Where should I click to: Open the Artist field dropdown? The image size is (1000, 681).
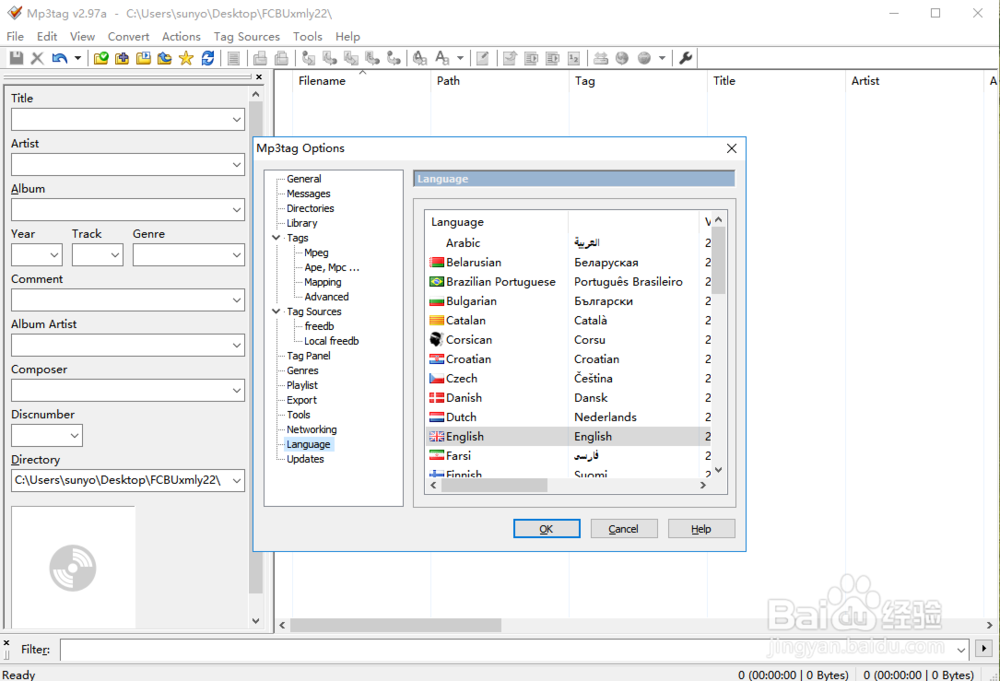237,165
